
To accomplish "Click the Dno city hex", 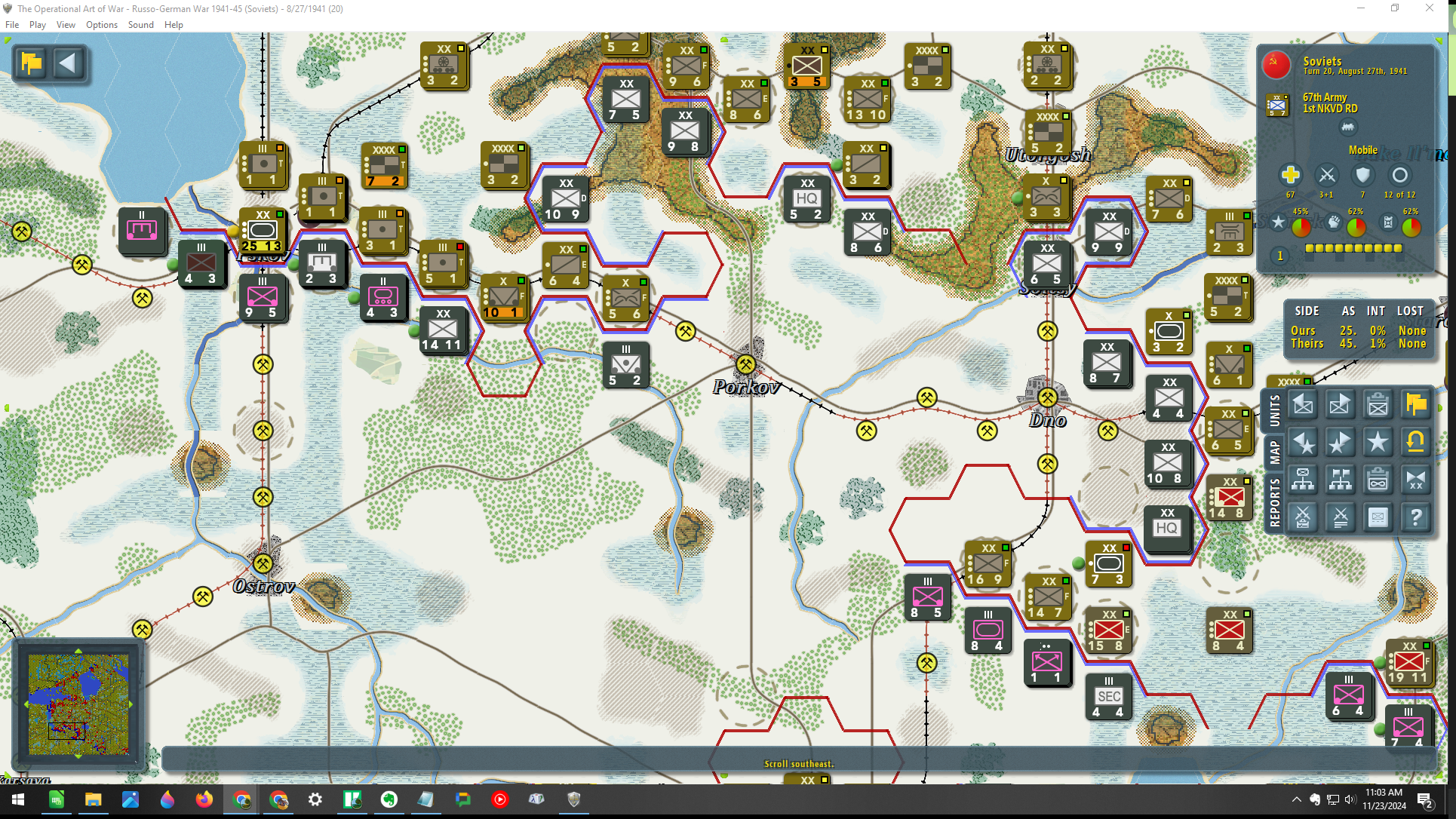I will [1047, 397].
